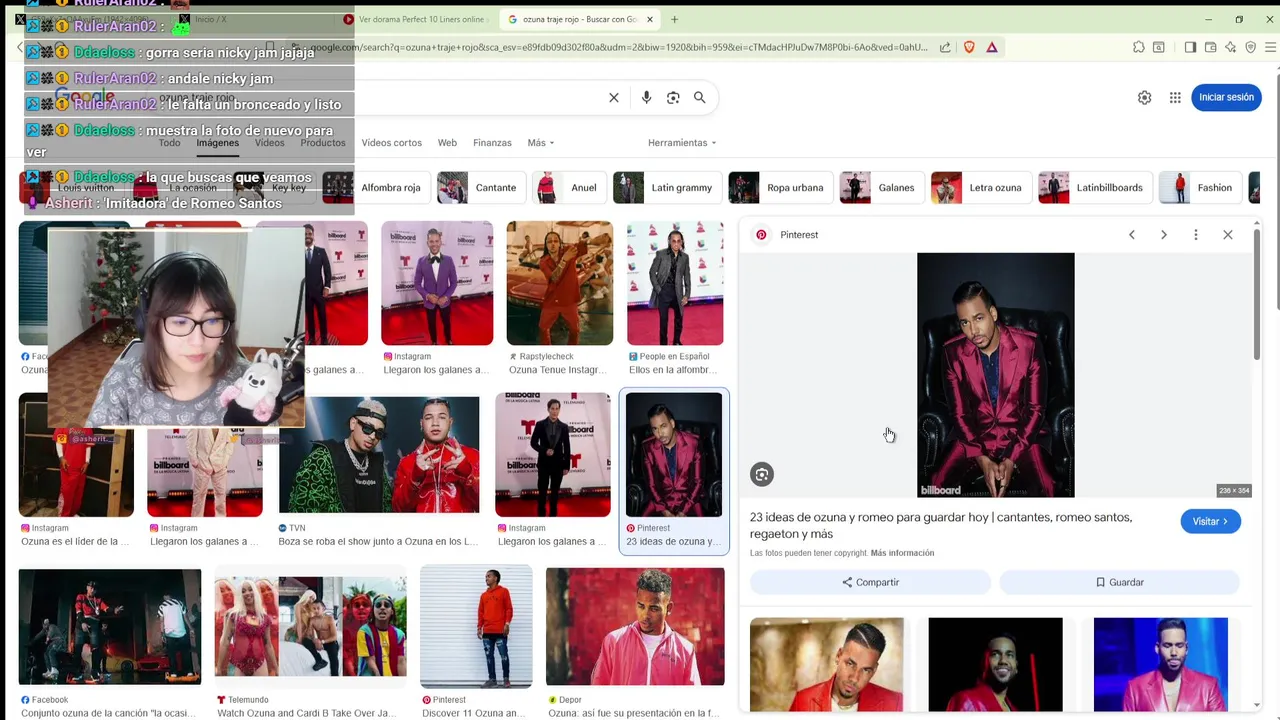
Task: Open Google Lens image search icon
Action: (673, 97)
